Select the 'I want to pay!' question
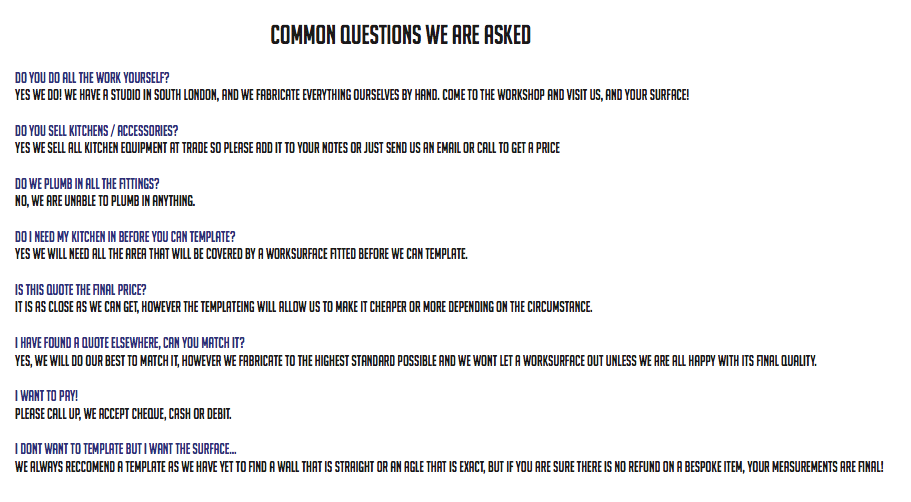The image size is (911, 502). coord(46,396)
